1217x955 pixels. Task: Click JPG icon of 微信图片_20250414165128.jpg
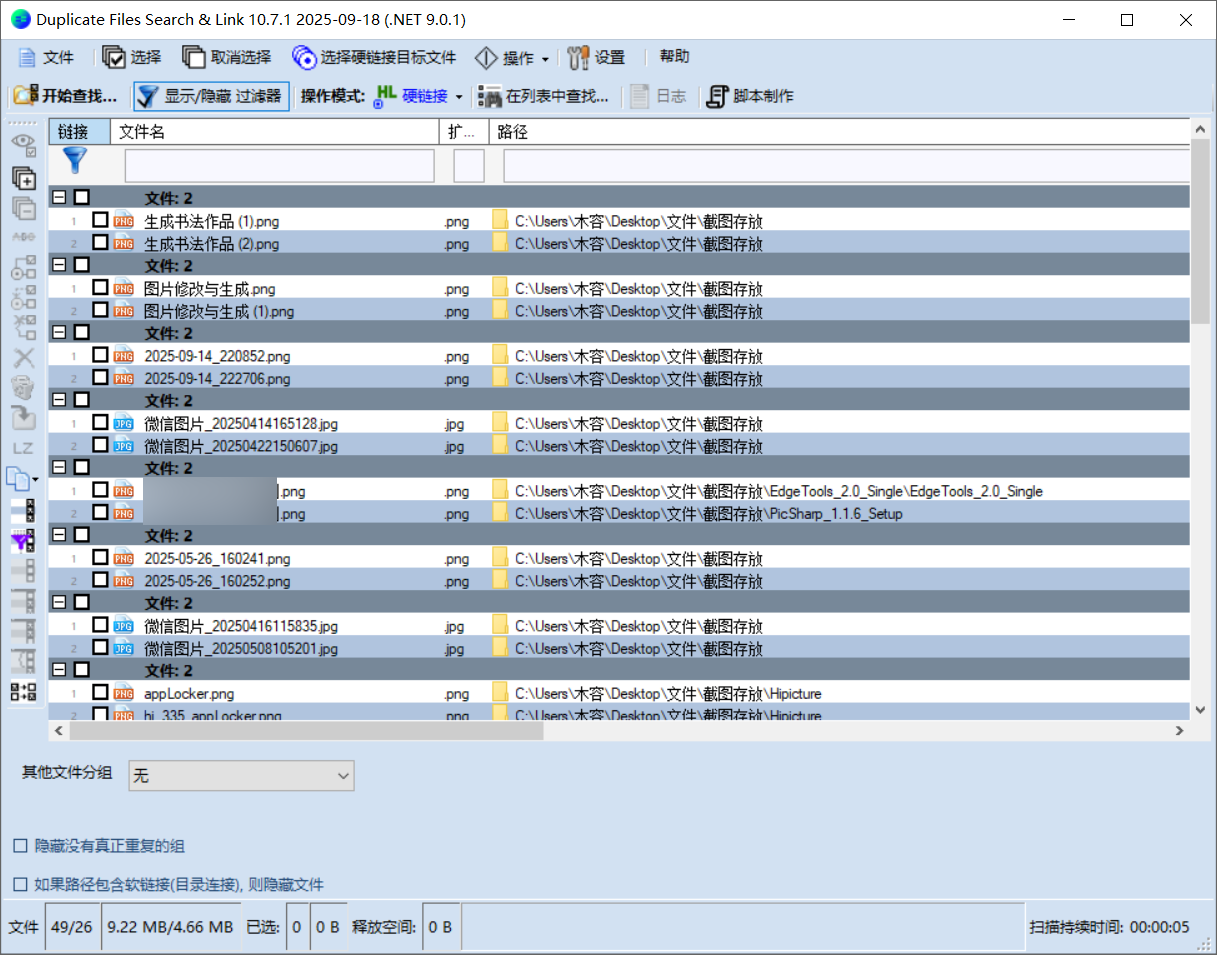tap(123, 423)
